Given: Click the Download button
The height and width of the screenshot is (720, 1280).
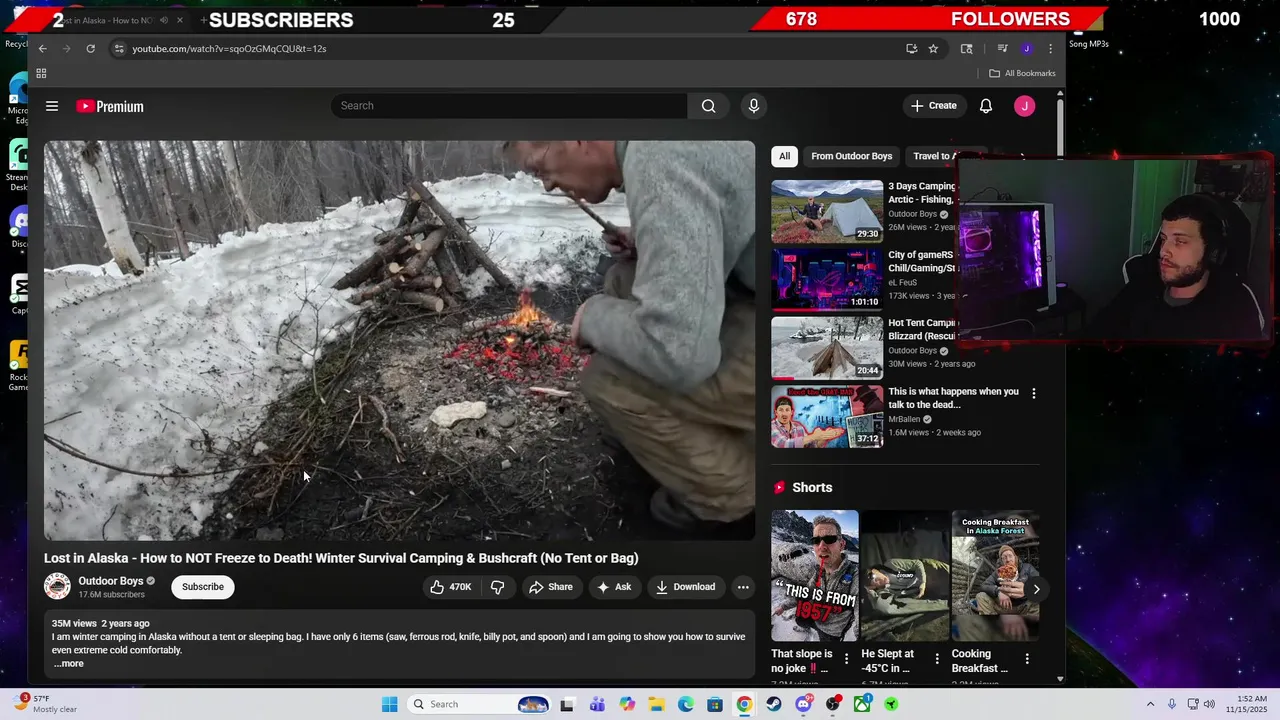Looking at the screenshot, I should (686, 587).
